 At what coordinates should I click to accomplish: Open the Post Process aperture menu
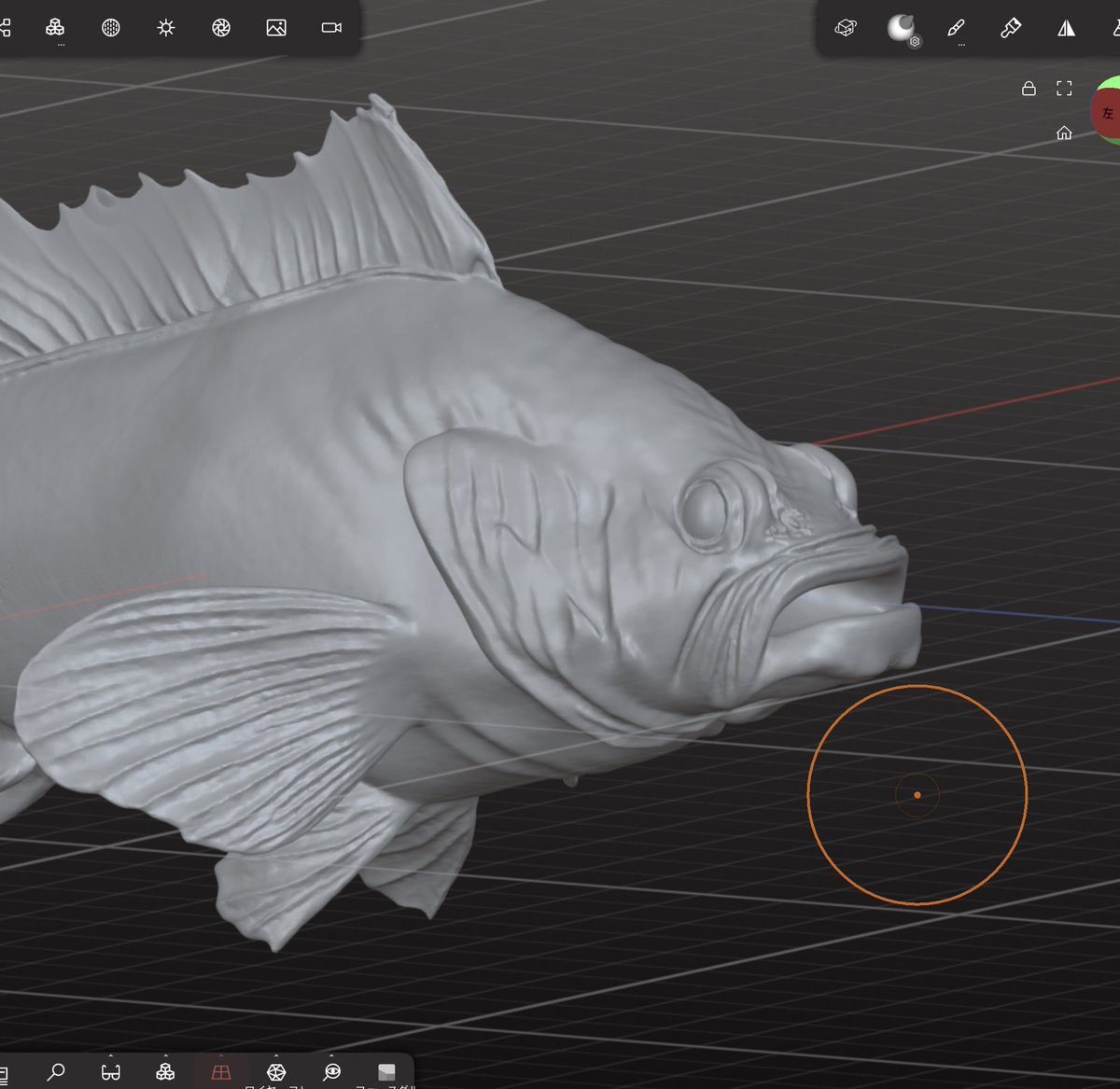click(221, 28)
